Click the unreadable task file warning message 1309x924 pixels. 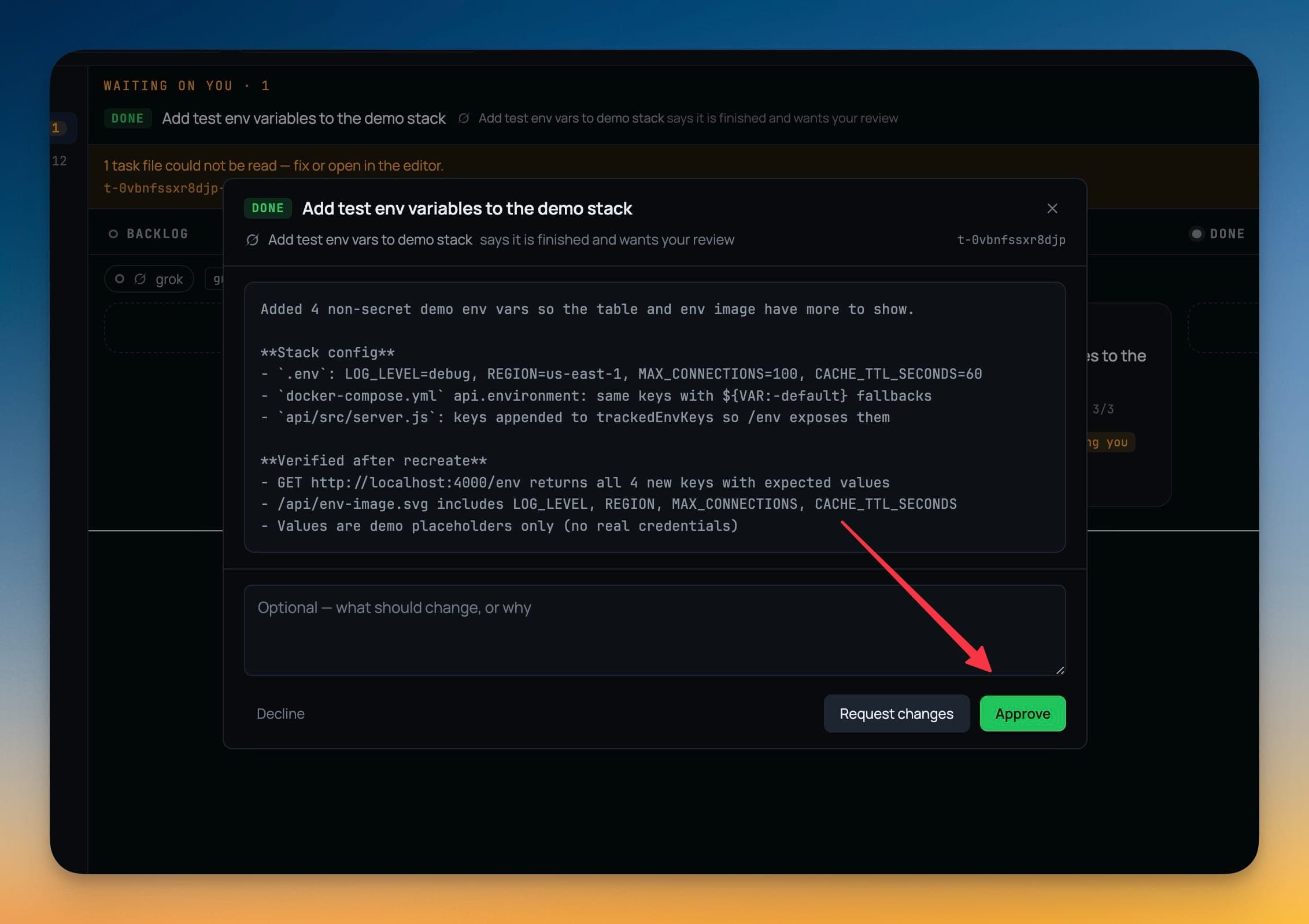(x=273, y=166)
